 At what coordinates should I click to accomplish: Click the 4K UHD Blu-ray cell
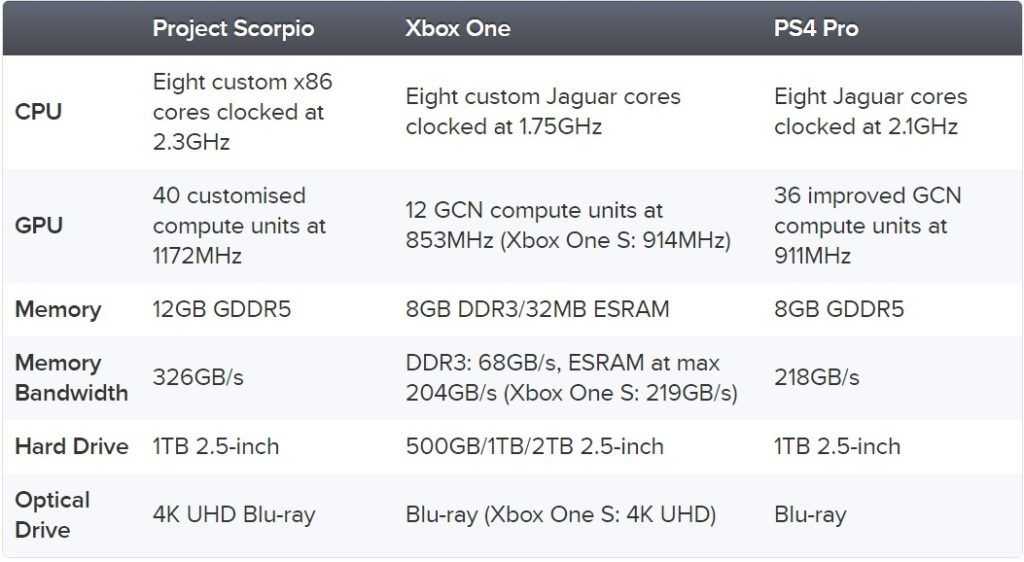pyautogui.click(x=233, y=515)
